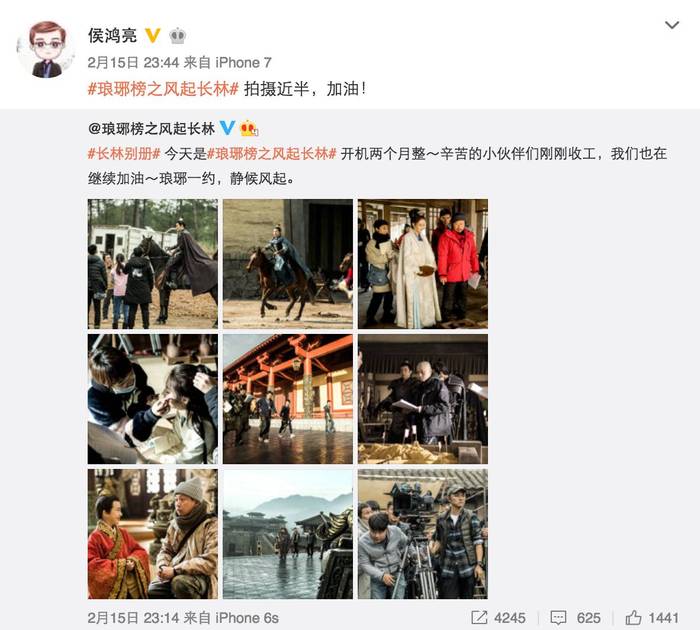The height and width of the screenshot is (630, 700).
Task: Open 侯鸿亮 username link
Action: coord(112,35)
